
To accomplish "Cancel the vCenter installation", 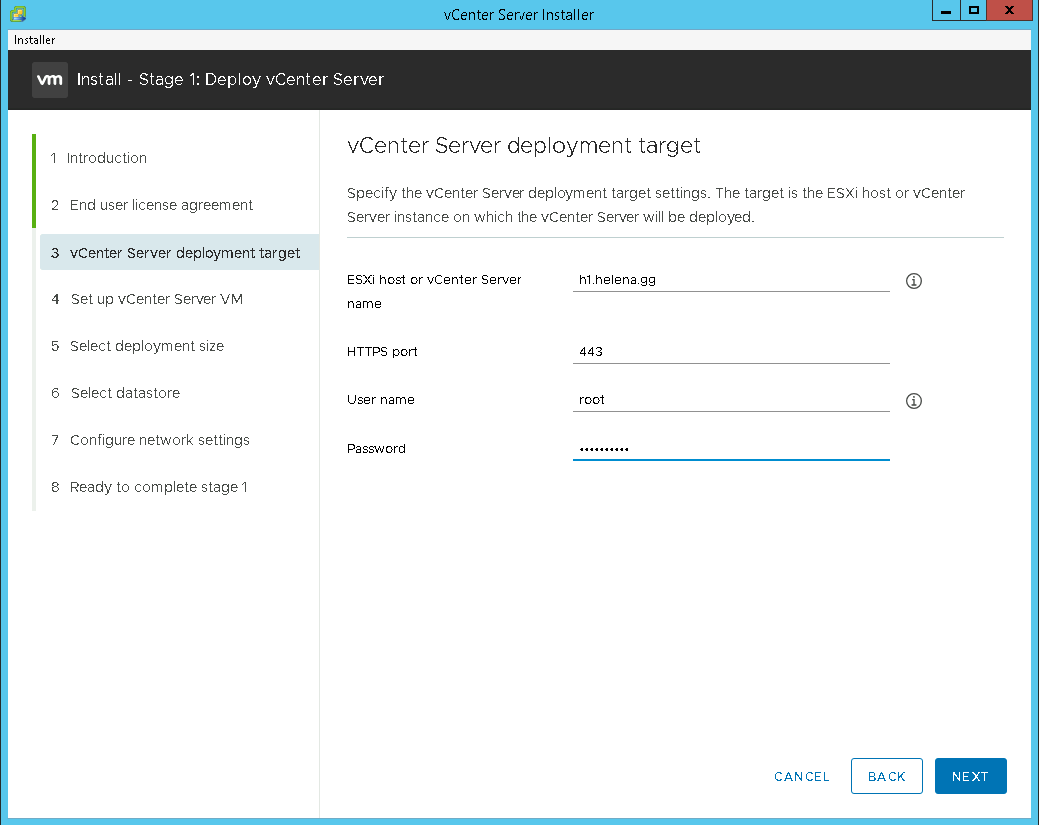I will pos(802,777).
